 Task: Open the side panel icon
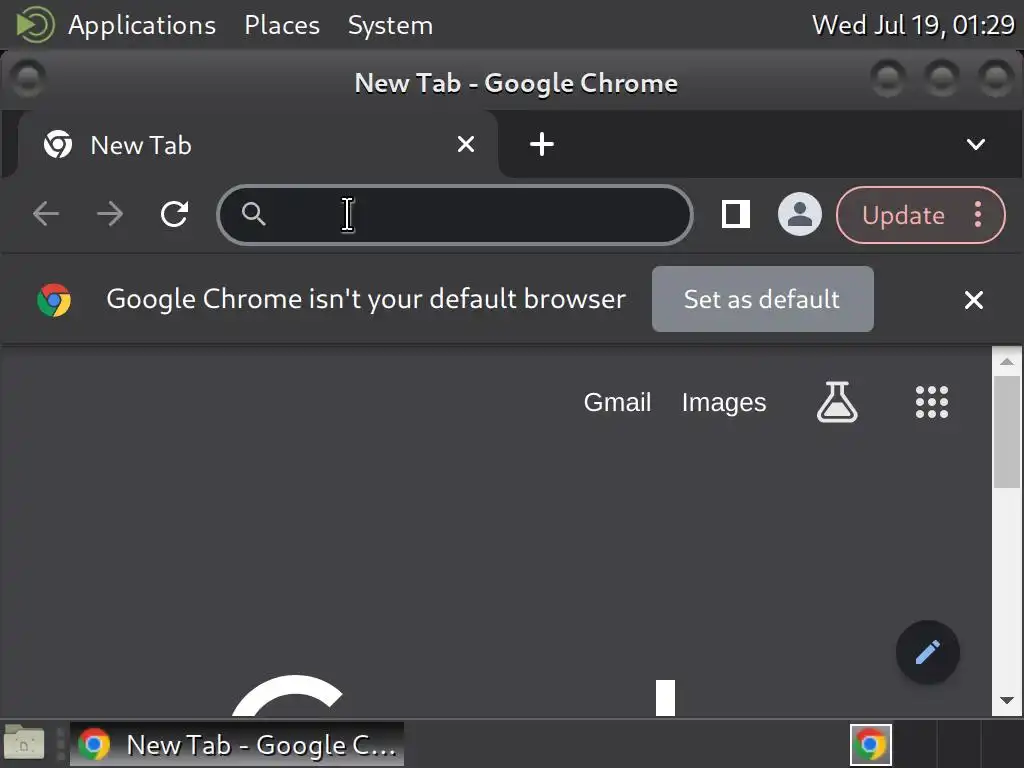tap(735, 214)
